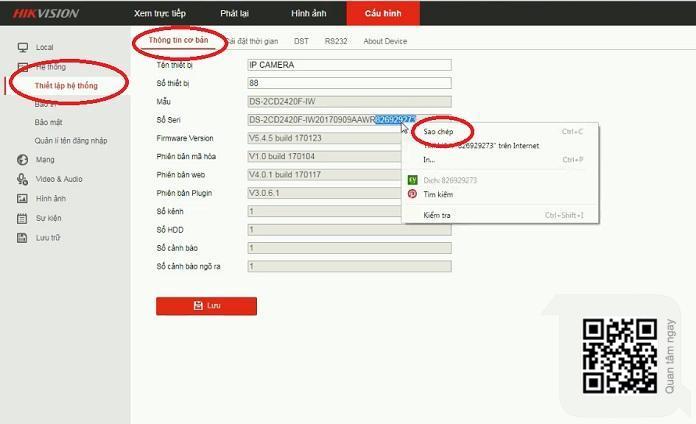Click the Số kênh label
Image resolution: width=696 pixels, height=424 pixels.
click(x=170, y=211)
